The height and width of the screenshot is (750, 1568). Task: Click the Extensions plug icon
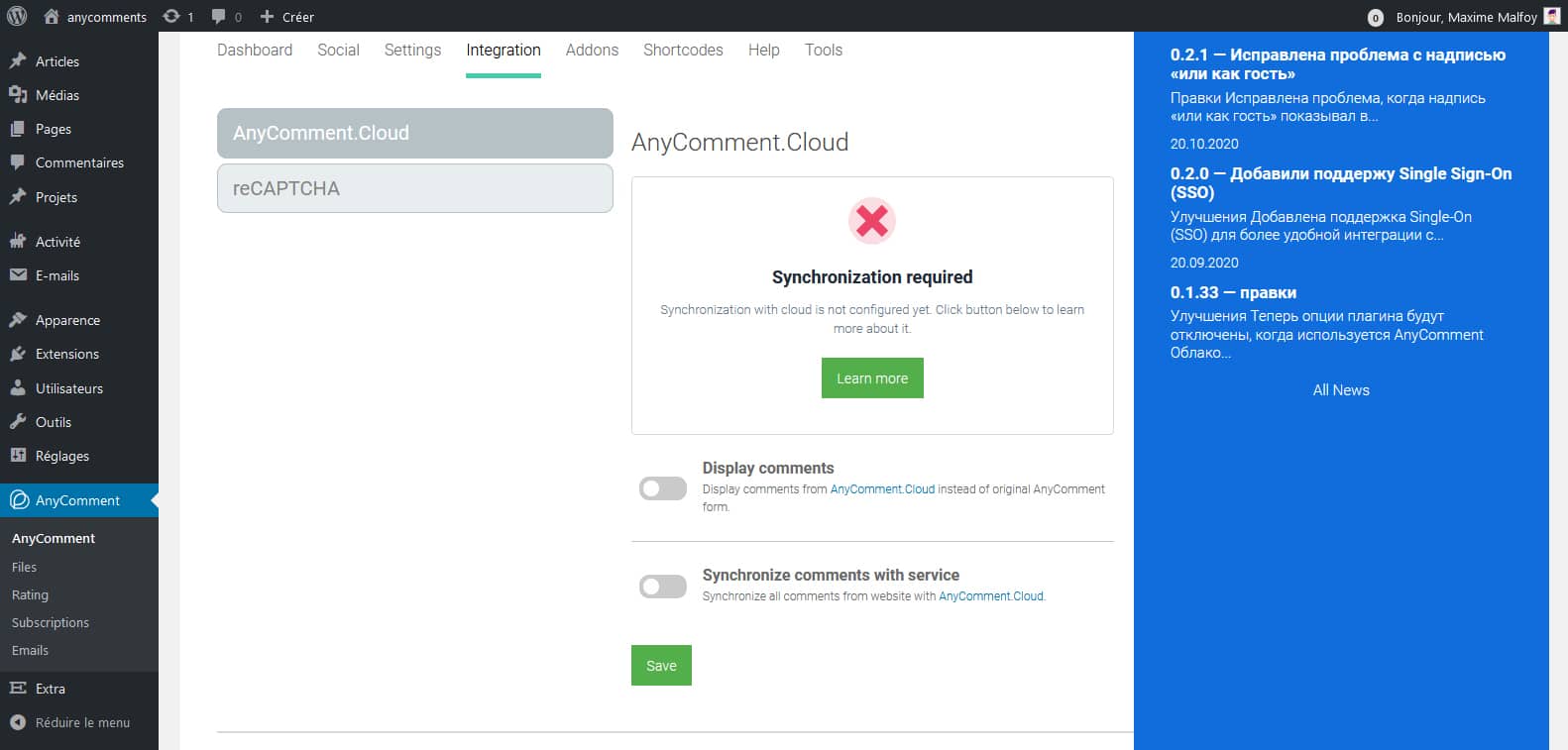(18, 354)
